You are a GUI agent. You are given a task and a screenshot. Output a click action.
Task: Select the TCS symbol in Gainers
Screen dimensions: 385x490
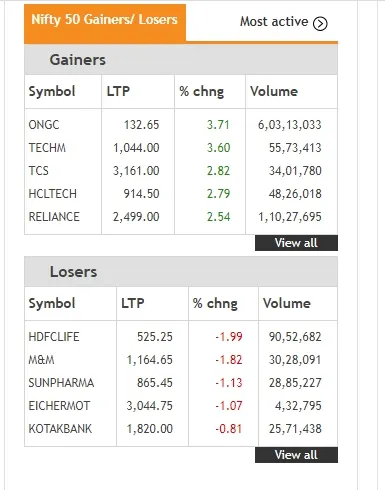click(39, 171)
